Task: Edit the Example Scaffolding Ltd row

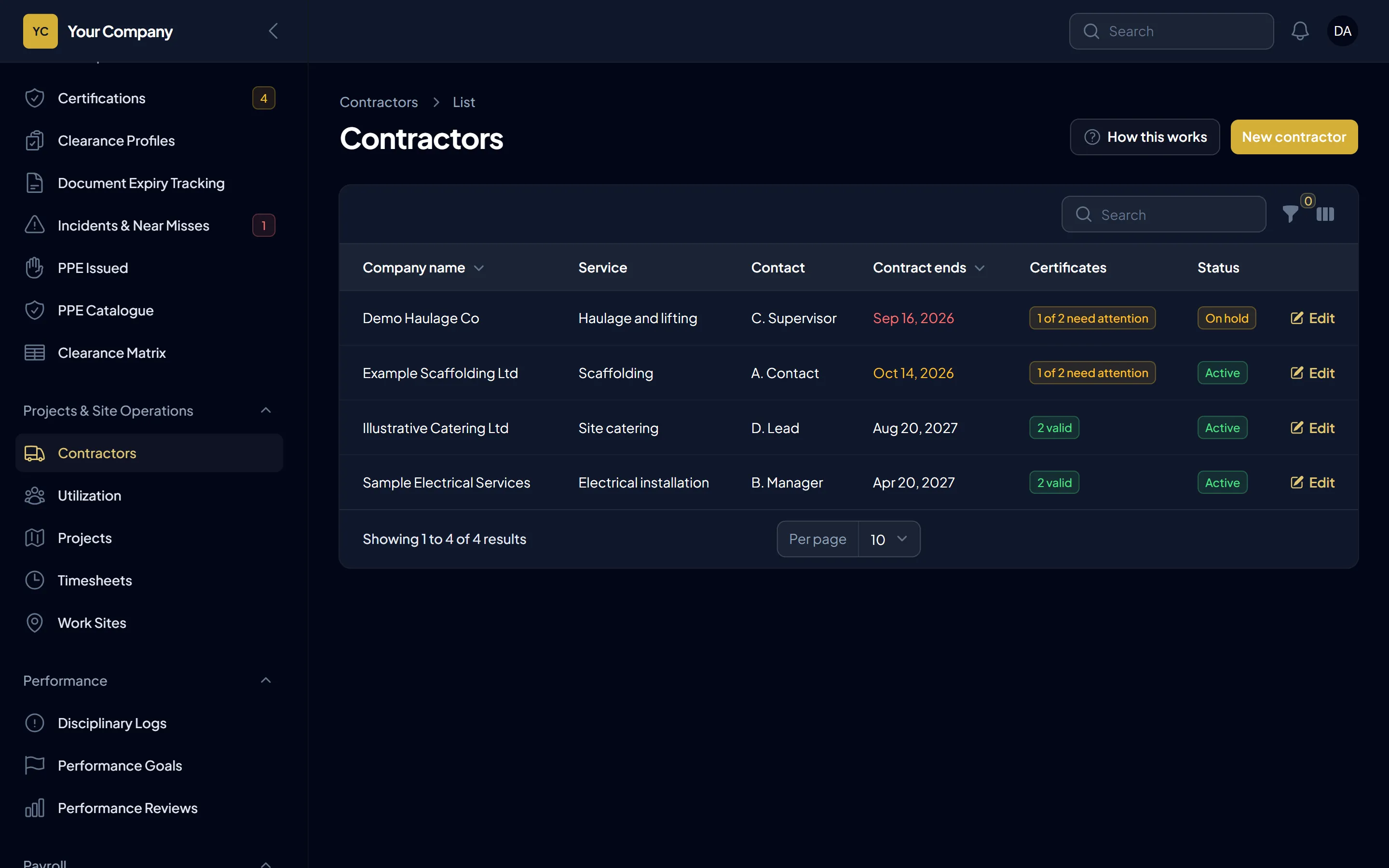Action: point(1313,373)
